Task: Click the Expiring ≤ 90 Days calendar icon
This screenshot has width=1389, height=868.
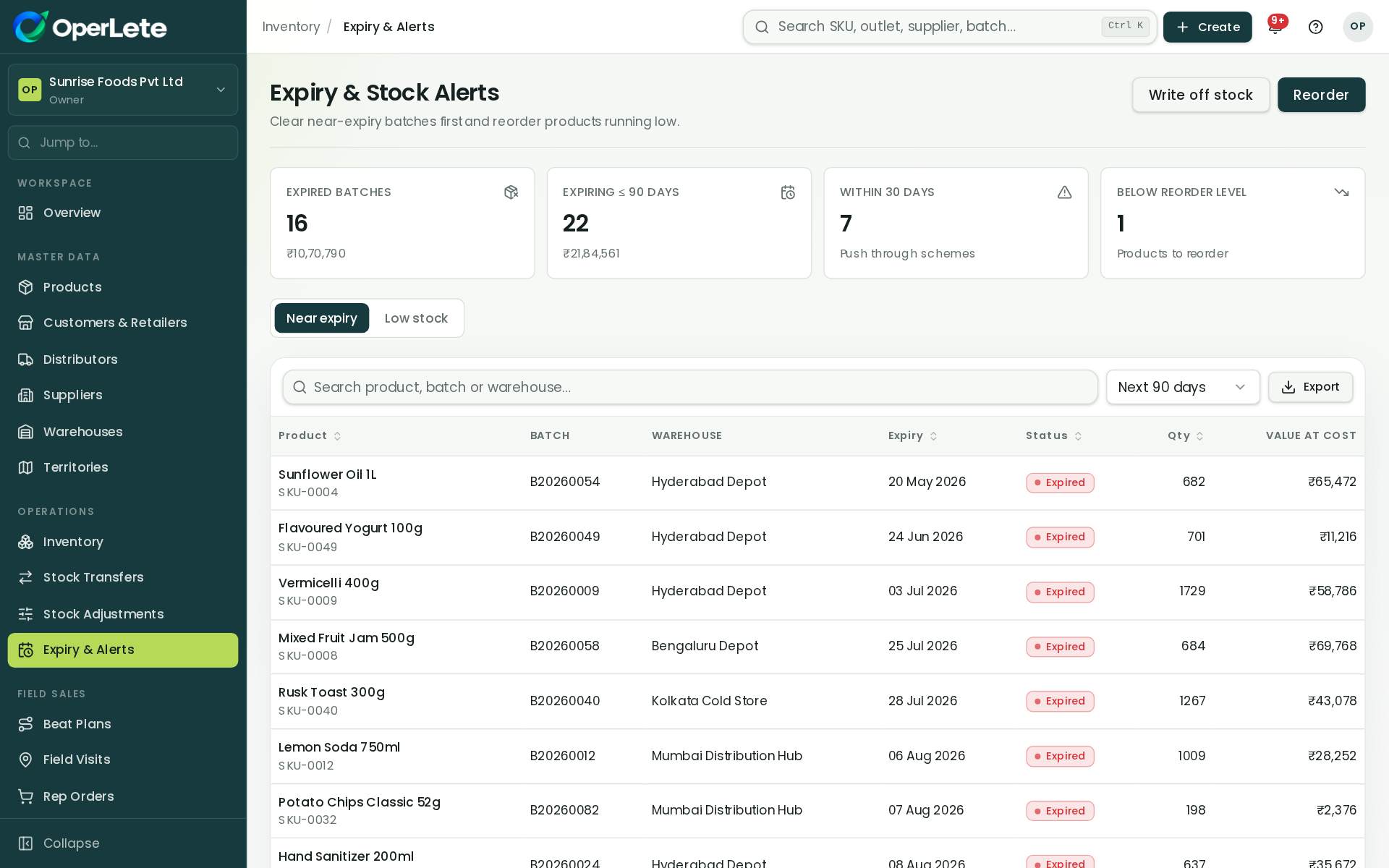Action: pyautogui.click(x=788, y=192)
